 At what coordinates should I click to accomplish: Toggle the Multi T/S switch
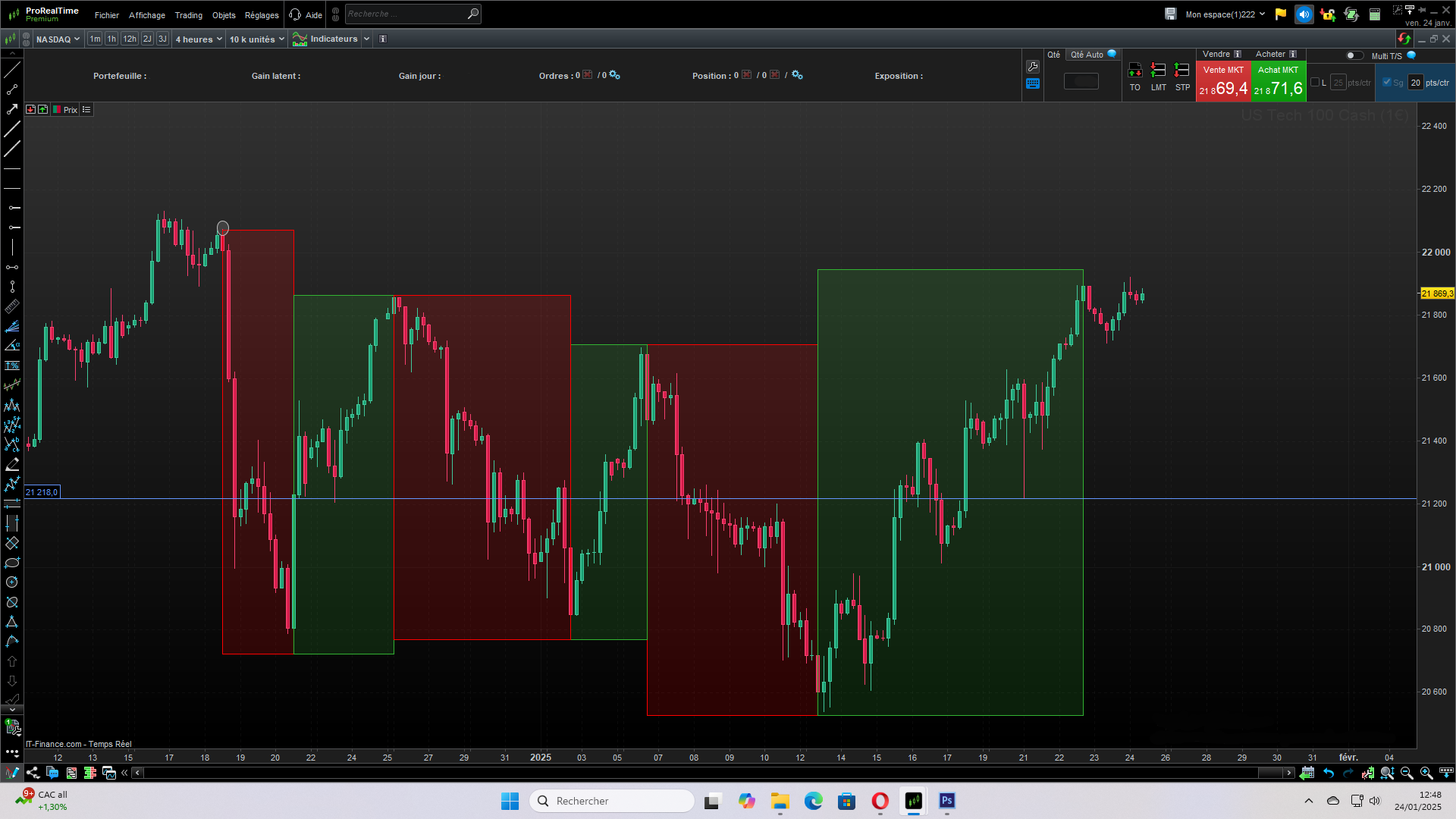1354,55
